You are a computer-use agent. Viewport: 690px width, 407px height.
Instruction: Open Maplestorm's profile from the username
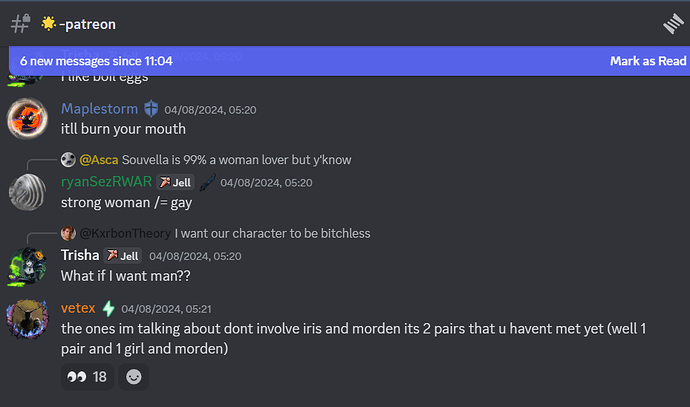(x=101, y=109)
